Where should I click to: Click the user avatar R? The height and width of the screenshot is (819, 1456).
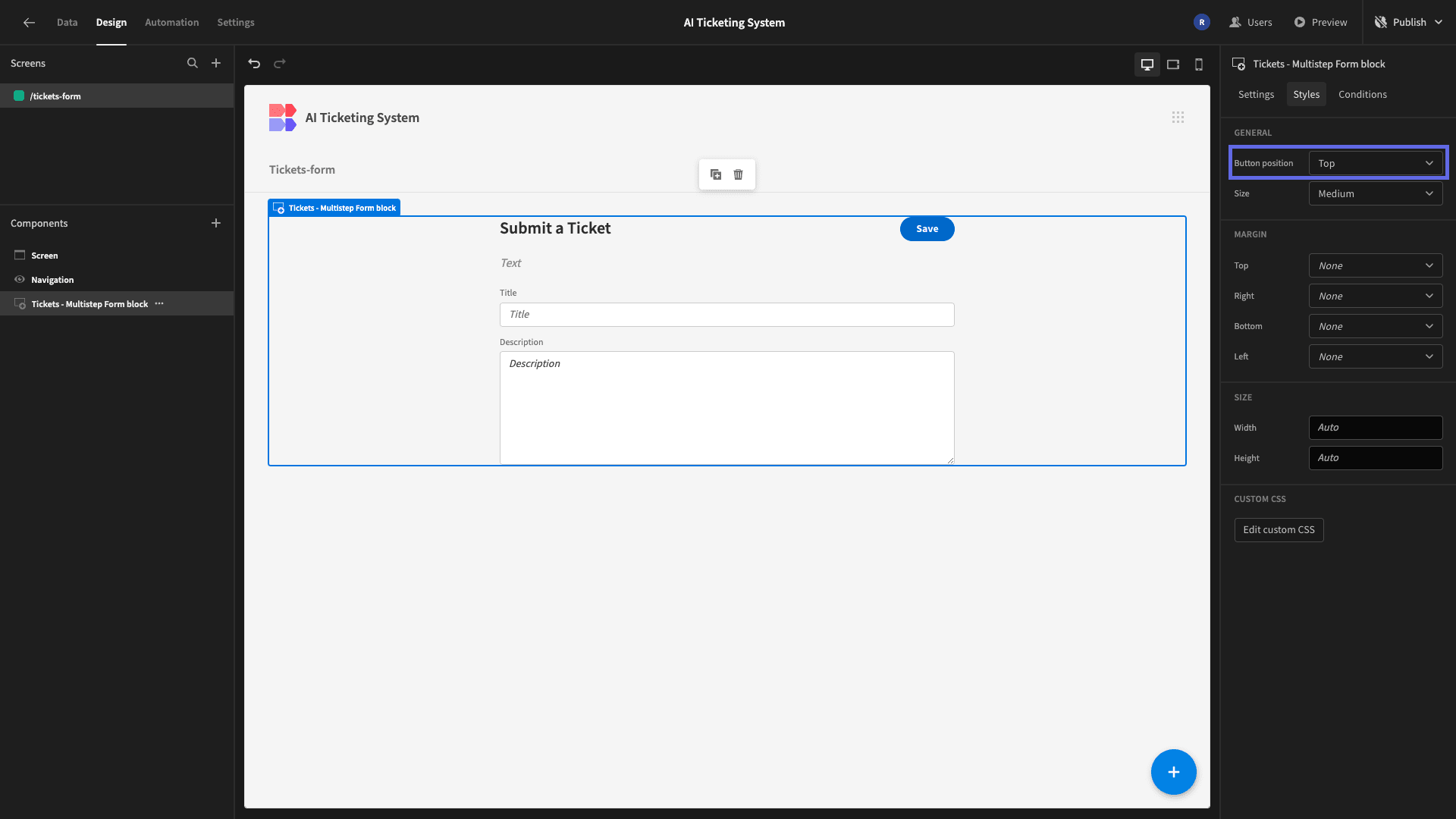click(1202, 22)
